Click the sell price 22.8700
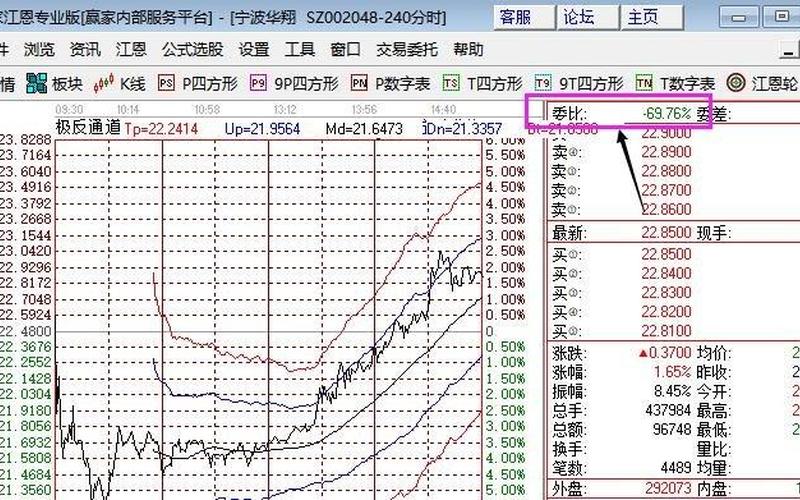The width and height of the screenshot is (800, 500). point(666,190)
